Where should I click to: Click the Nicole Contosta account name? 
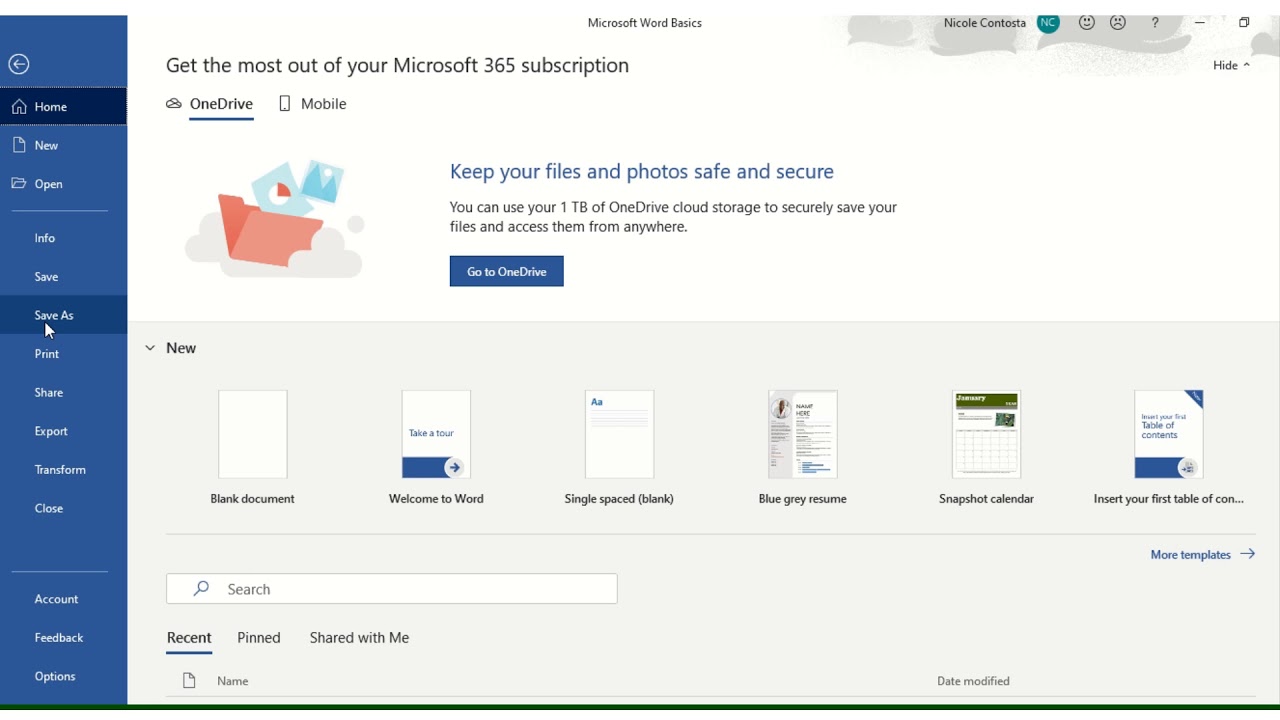(x=985, y=23)
